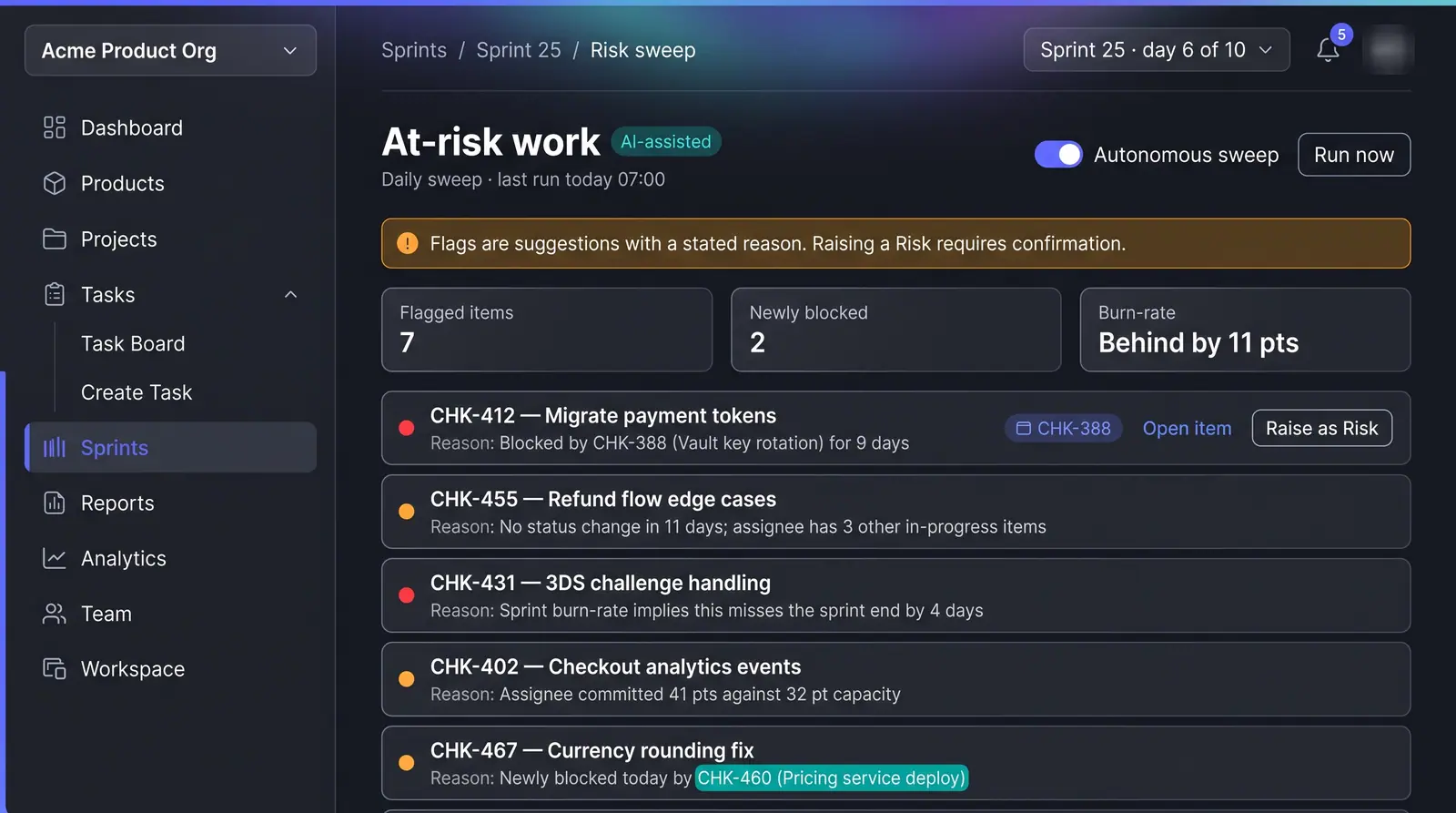Viewport: 1456px width, 813px height.
Task: Click orange status dot on CHK-467
Action: [x=407, y=763]
